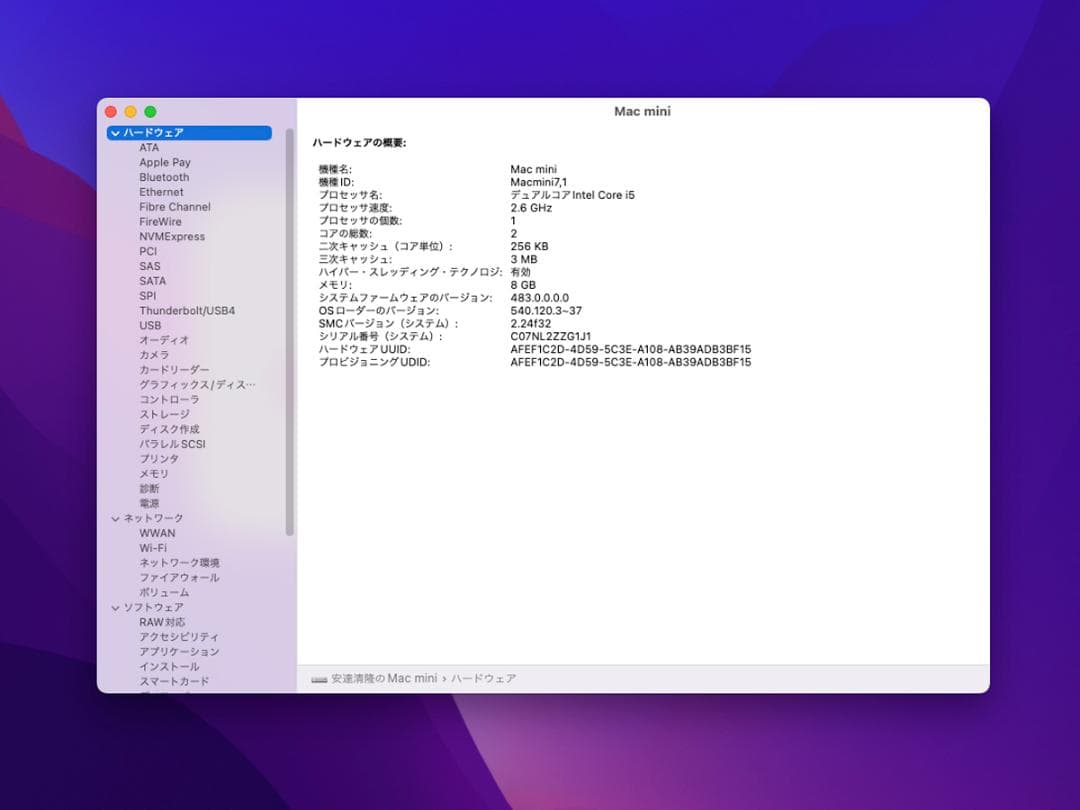Open the ストレージ sidebar item

tap(164, 414)
